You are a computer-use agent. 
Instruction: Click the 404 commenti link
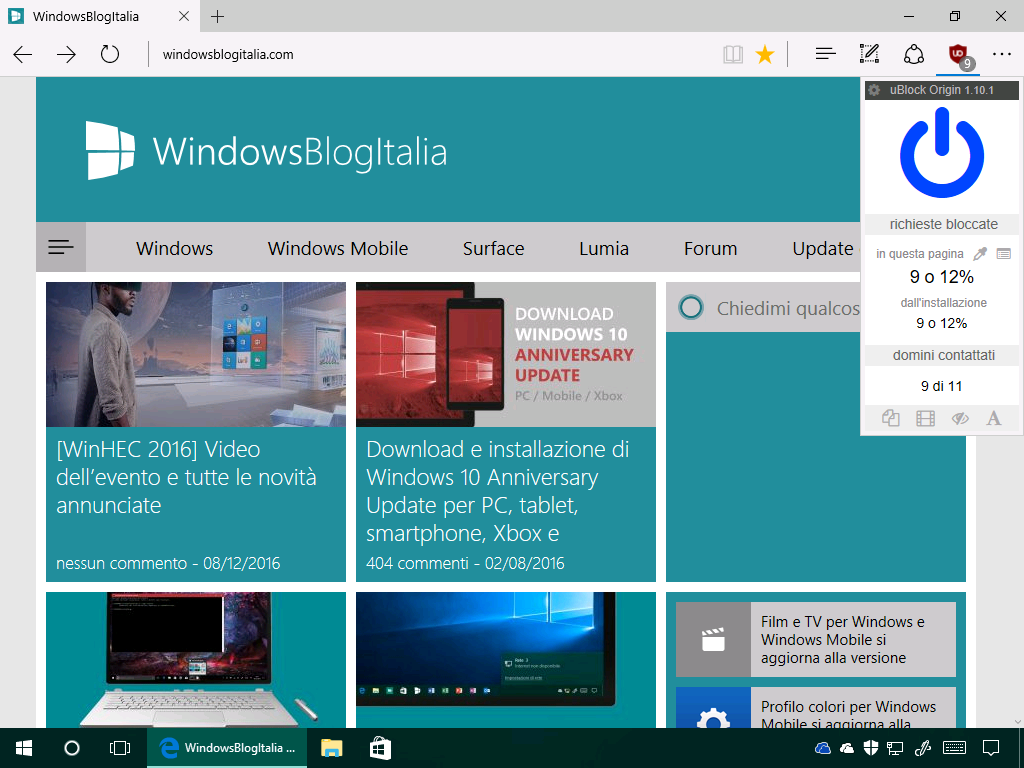point(417,563)
